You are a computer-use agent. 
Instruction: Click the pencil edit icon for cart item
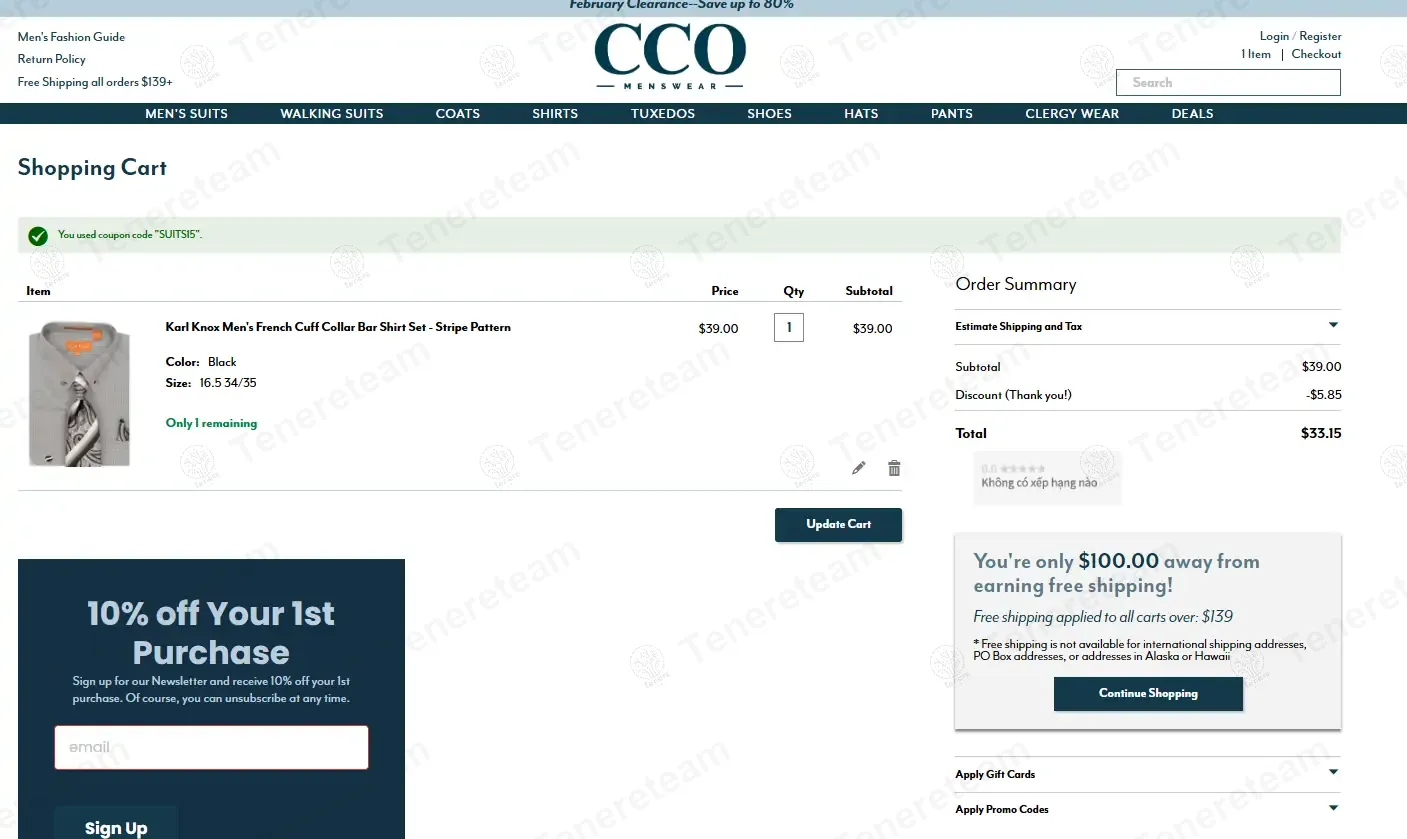coord(858,468)
